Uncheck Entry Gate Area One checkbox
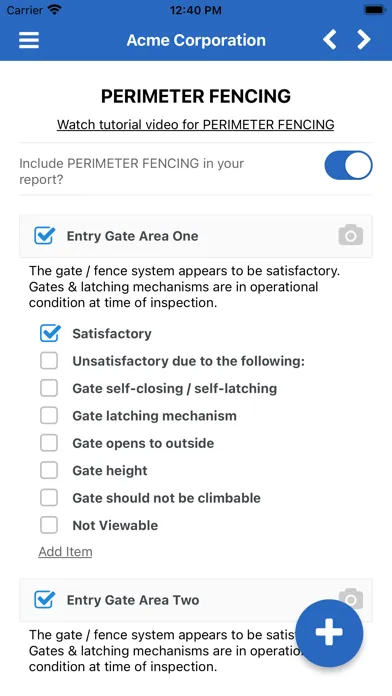 45,236
